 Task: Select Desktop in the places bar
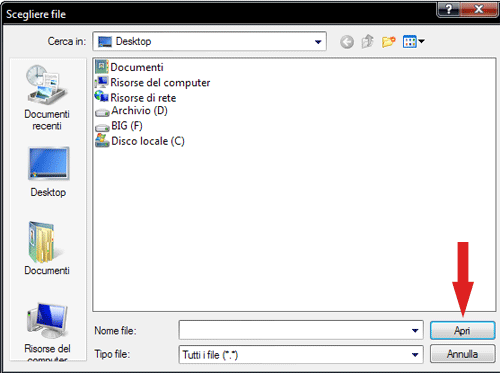click(48, 172)
